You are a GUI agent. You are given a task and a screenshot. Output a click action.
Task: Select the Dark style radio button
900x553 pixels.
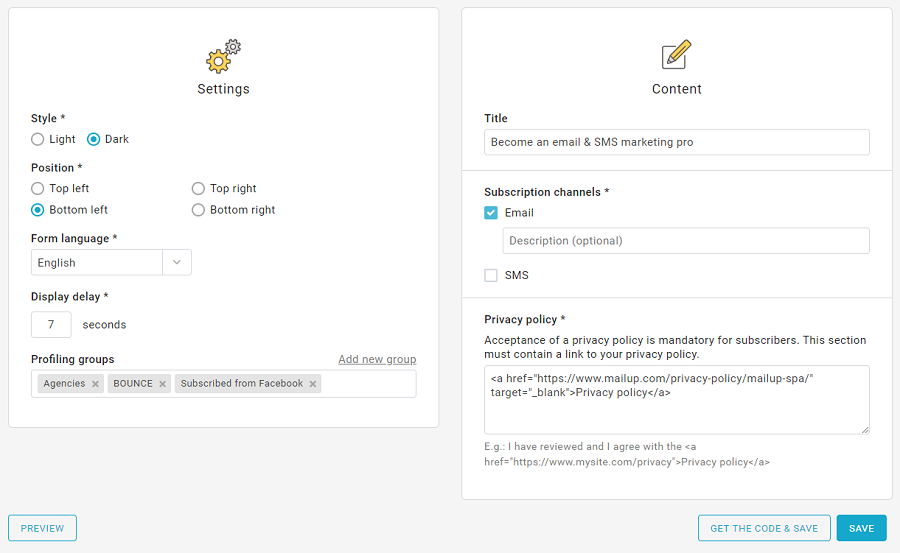click(94, 140)
